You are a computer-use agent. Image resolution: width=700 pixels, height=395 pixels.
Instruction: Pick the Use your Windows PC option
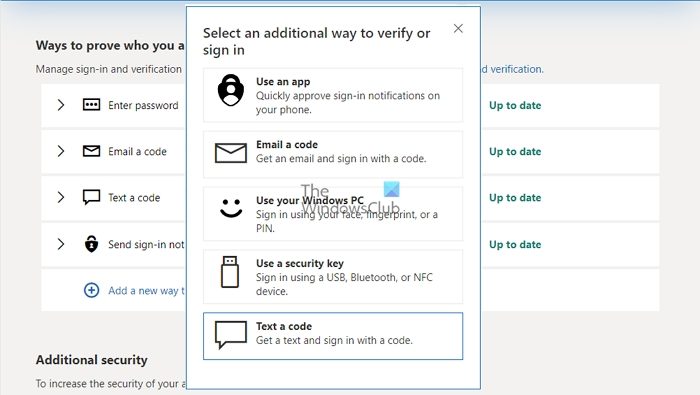tap(333, 214)
